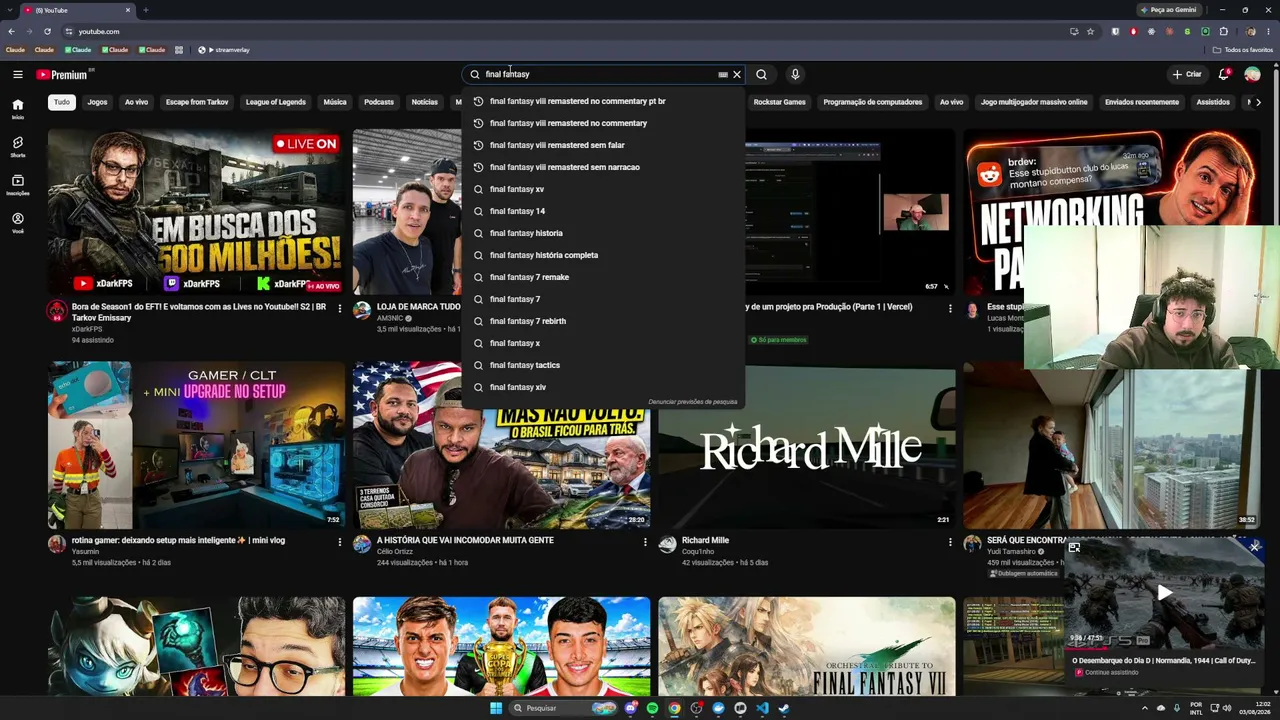The width and height of the screenshot is (1280, 720).
Task: Select the Programação de computadores chip
Action: tap(873, 102)
